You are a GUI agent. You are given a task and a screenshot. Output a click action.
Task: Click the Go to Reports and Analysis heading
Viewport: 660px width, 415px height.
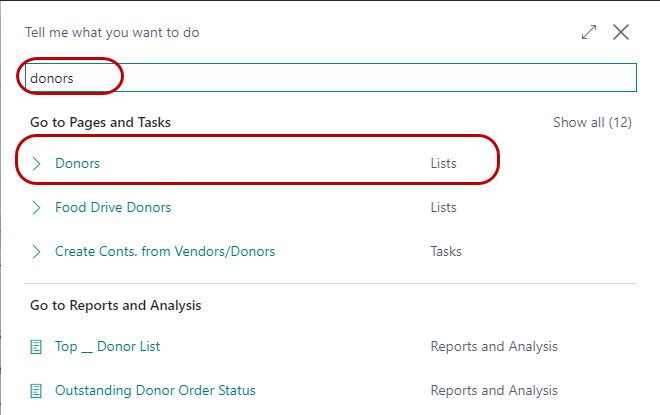[115, 305]
